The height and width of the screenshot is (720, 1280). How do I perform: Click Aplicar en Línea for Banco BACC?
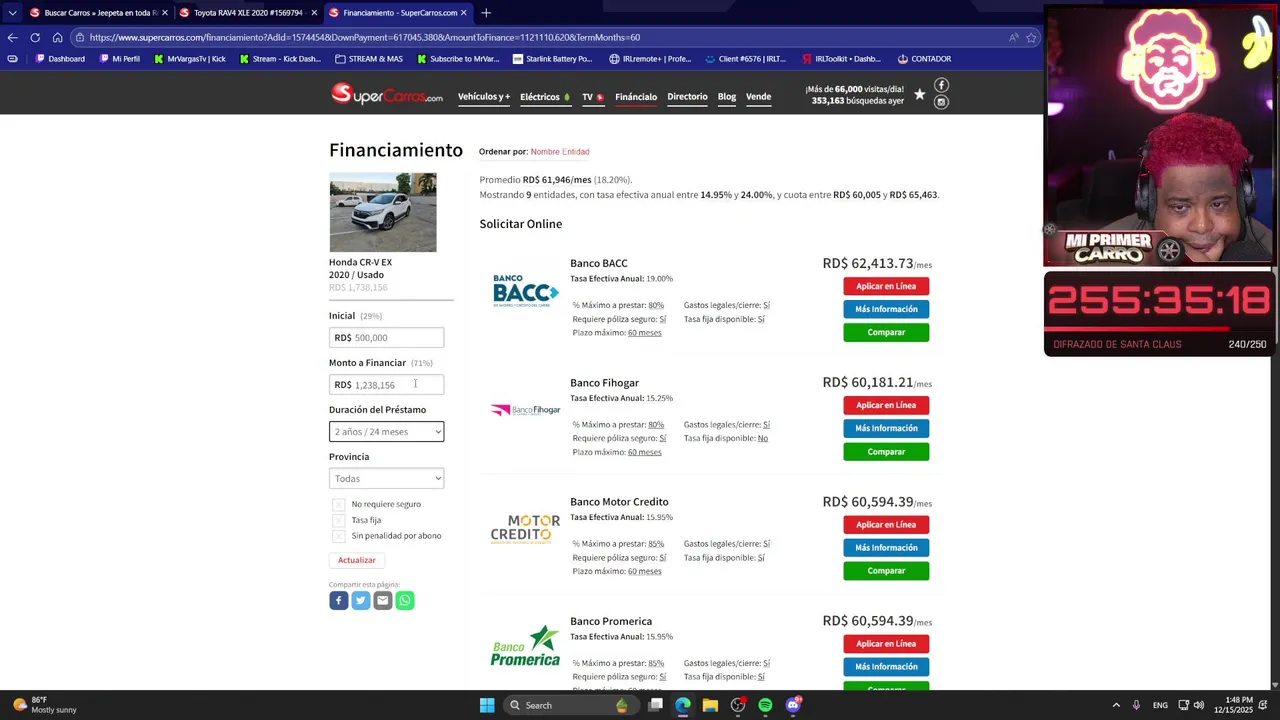(x=886, y=286)
